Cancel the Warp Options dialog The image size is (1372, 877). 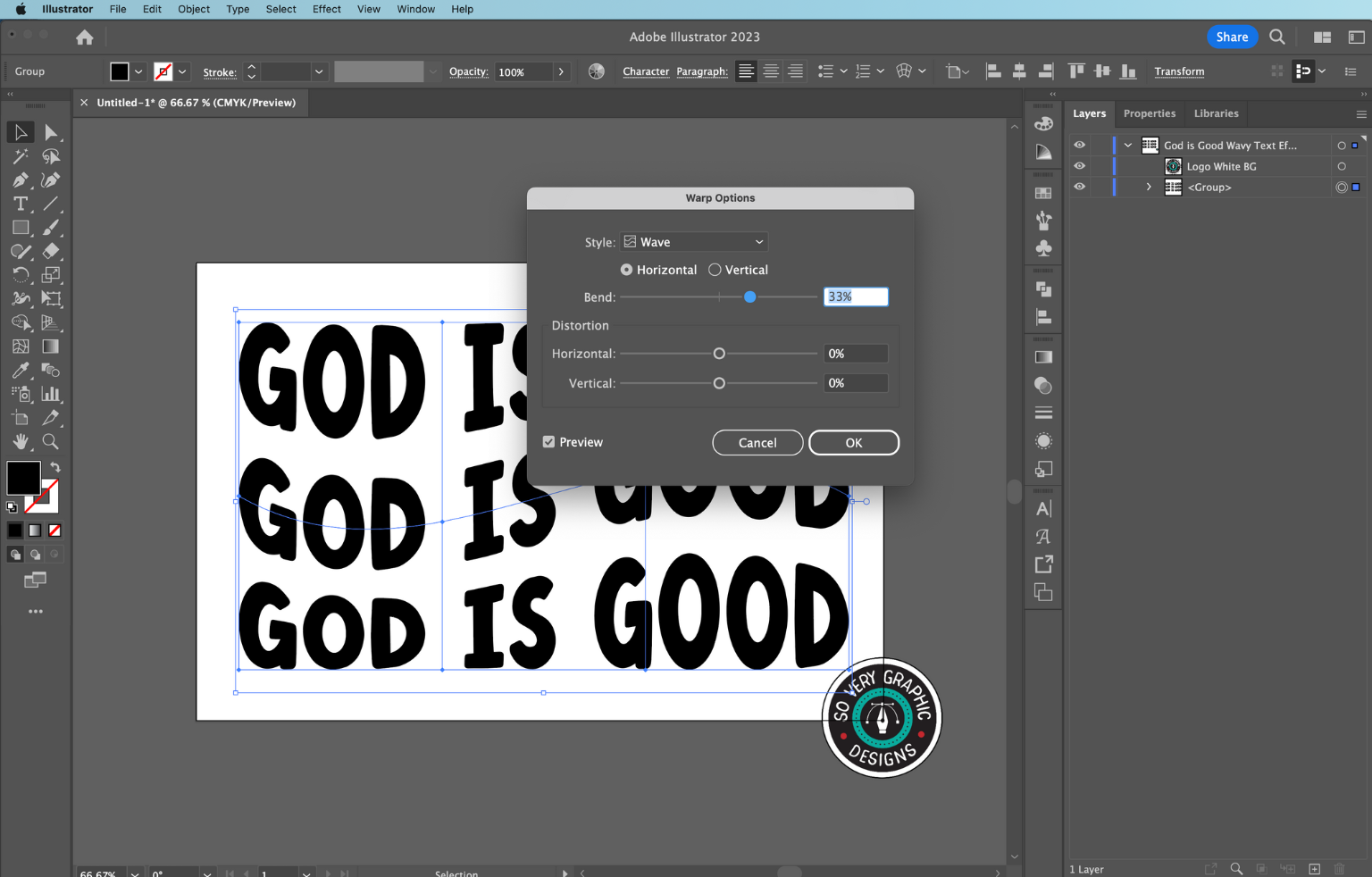(757, 443)
